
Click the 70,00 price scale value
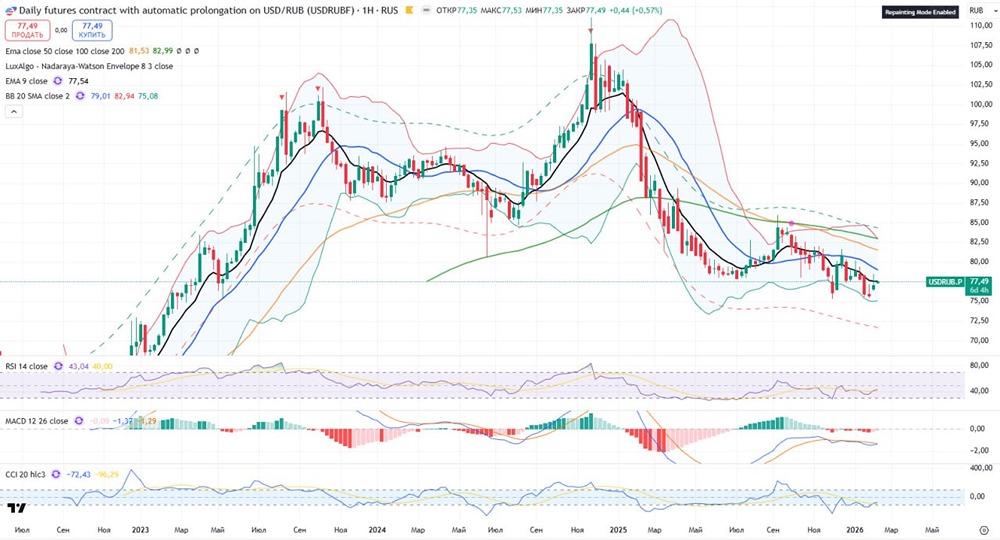pos(981,340)
